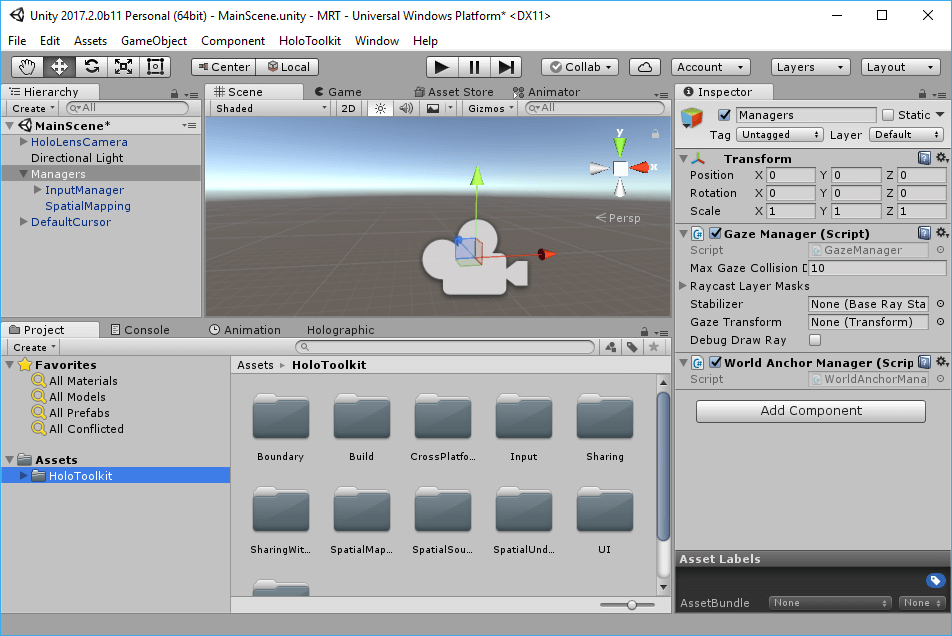952x636 pixels.
Task: Click the Transform component help icon
Action: click(x=924, y=158)
